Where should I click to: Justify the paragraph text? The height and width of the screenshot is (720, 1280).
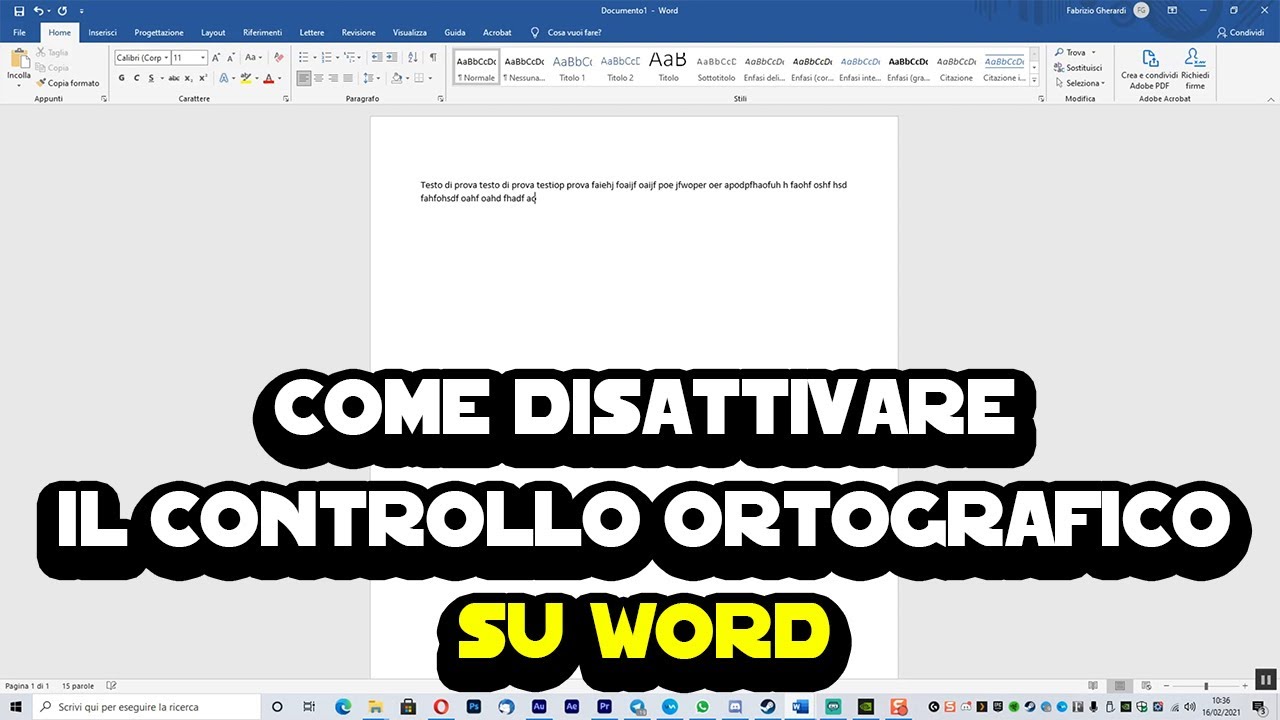349,78
